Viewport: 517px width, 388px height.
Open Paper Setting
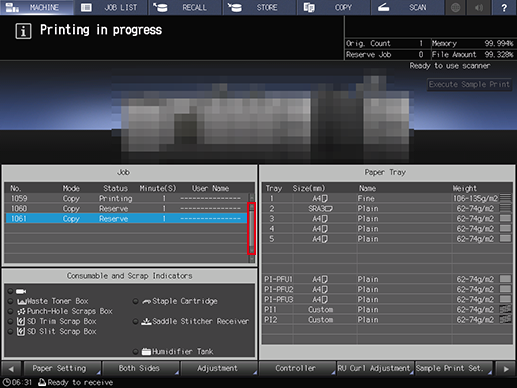(62, 368)
